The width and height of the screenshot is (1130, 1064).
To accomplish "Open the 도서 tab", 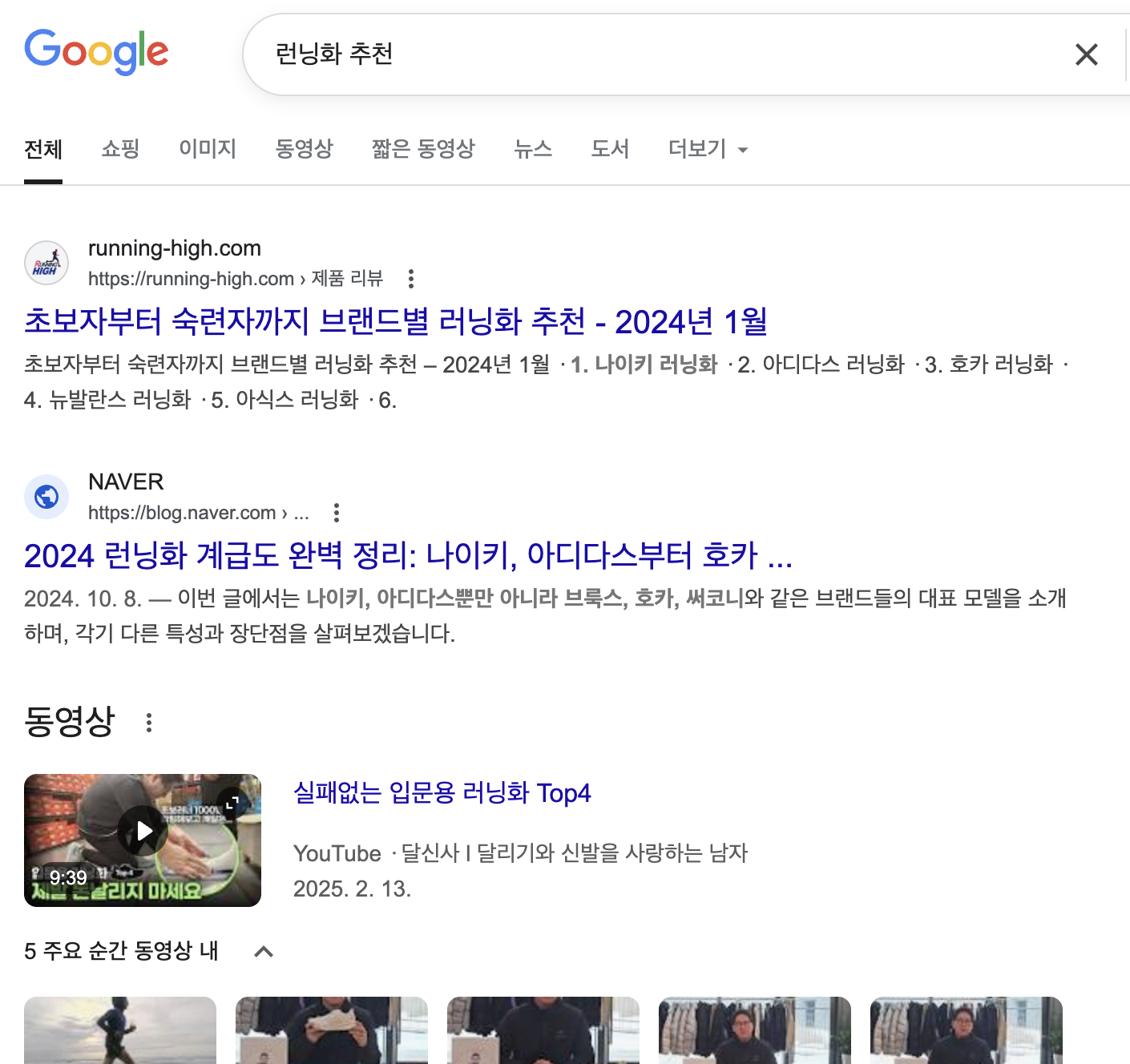I will (610, 149).
